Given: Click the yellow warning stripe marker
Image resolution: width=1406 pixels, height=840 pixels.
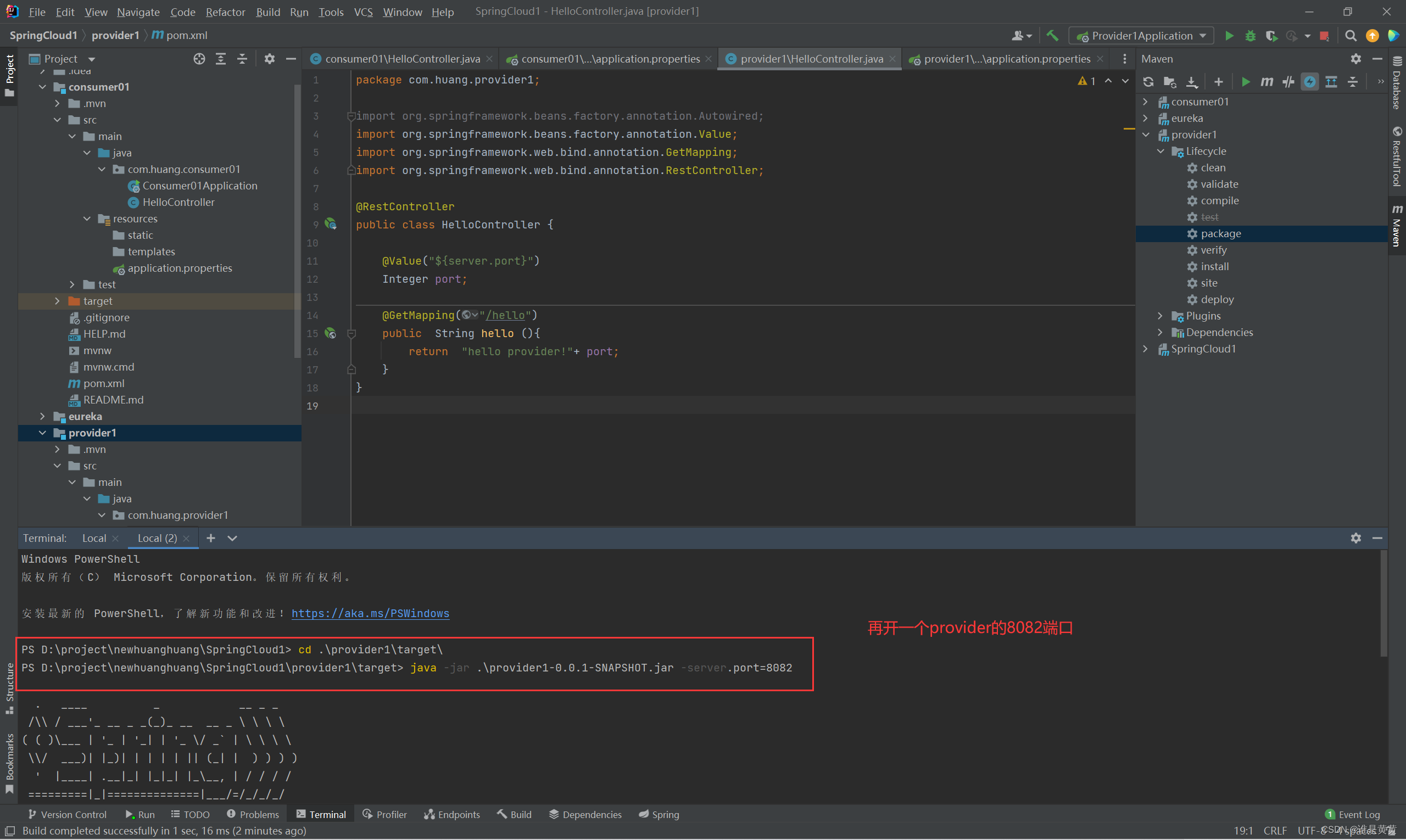Looking at the screenshot, I should pos(1129,129).
